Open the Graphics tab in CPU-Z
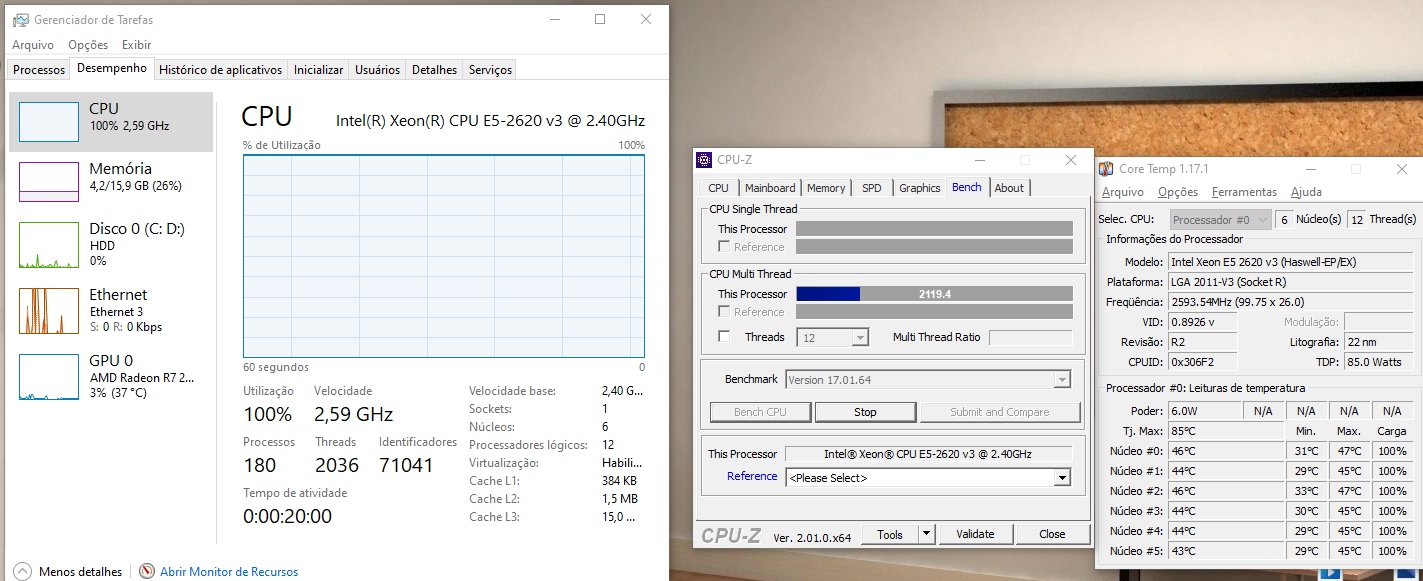Image resolution: width=1423 pixels, height=581 pixels. (919, 188)
